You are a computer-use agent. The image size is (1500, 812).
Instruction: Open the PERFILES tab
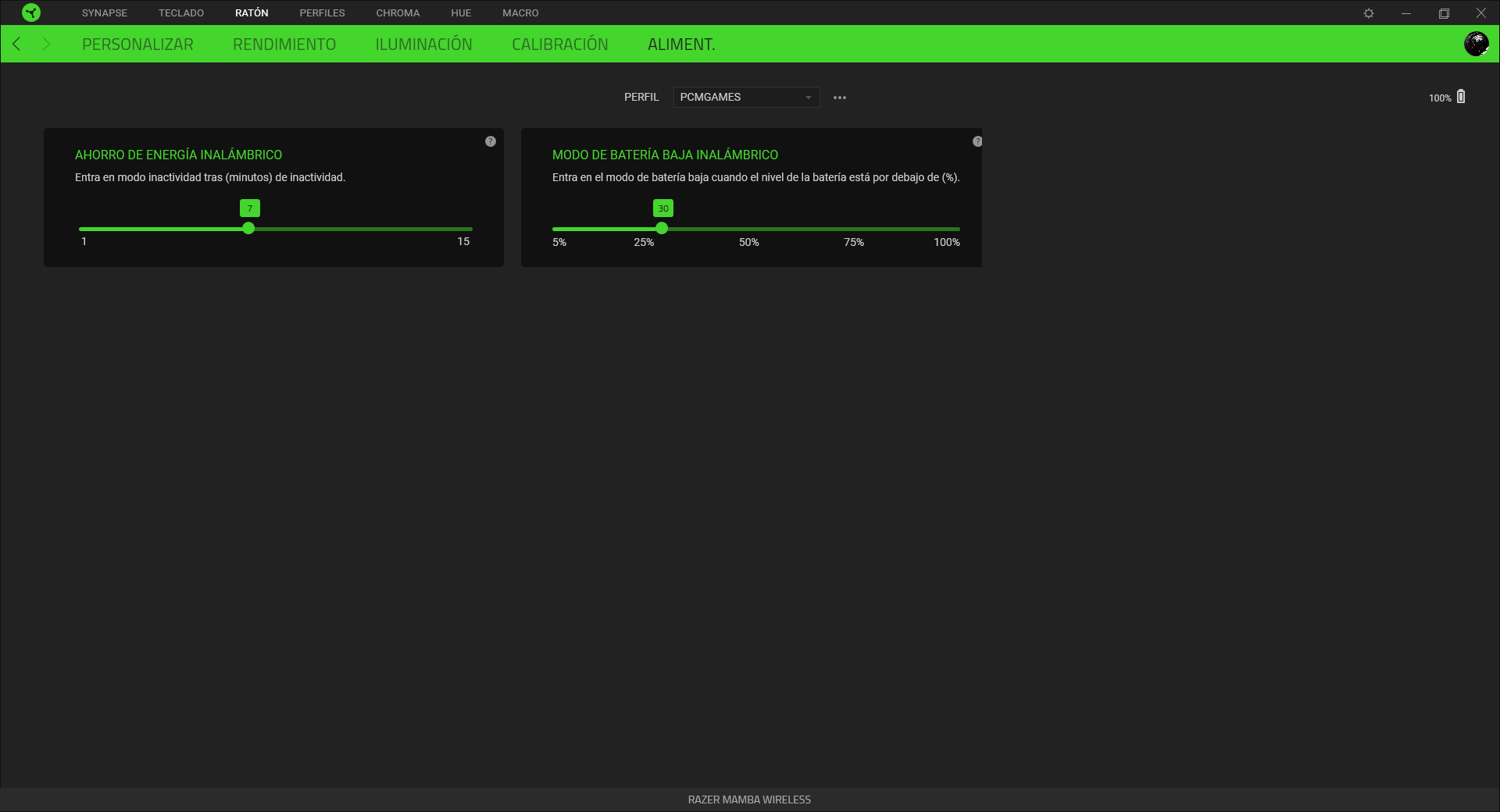coord(322,13)
